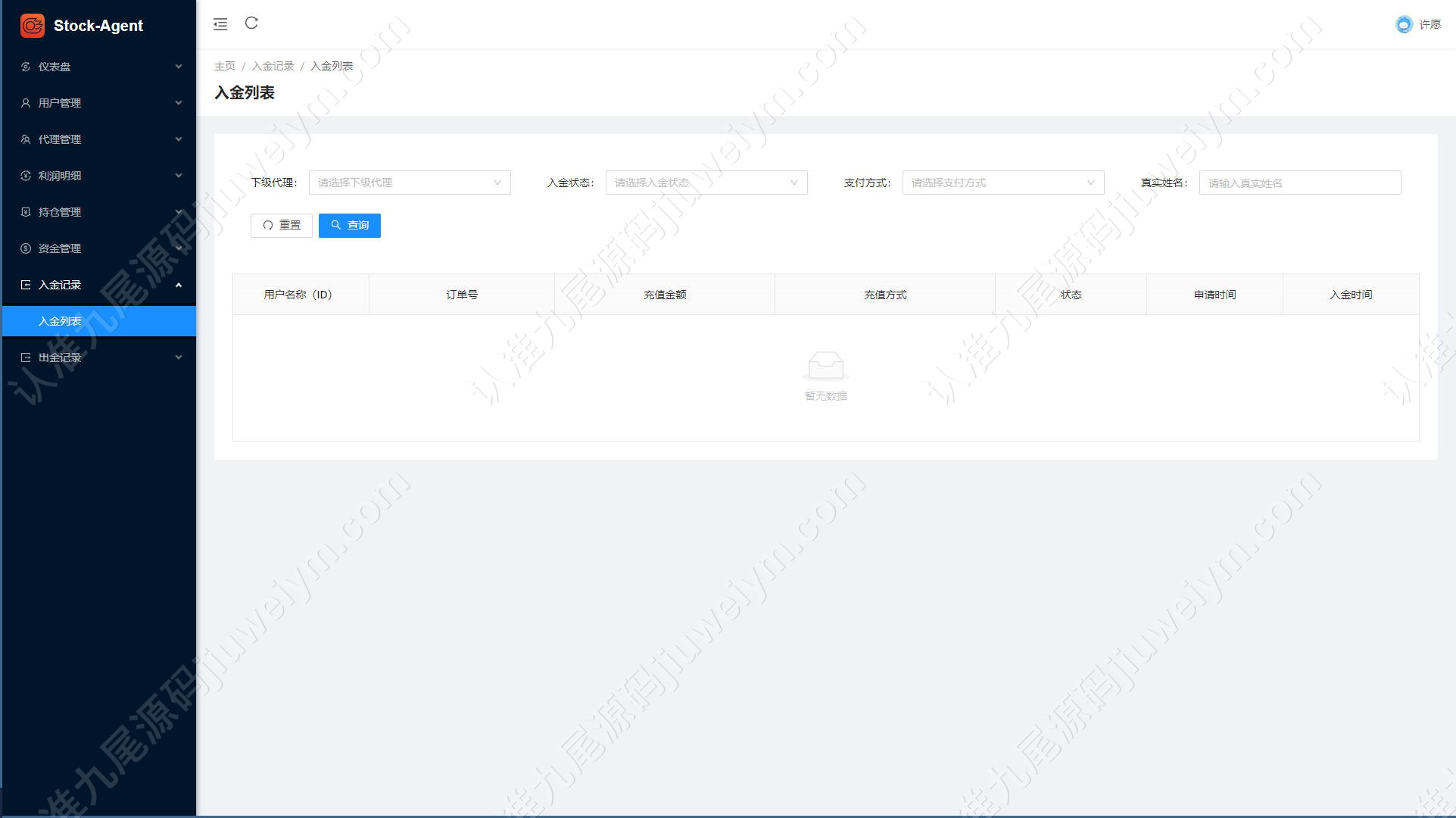Focus the 真实姓名 input field
This screenshot has width=1456, height=818.
pos(1300,183)
